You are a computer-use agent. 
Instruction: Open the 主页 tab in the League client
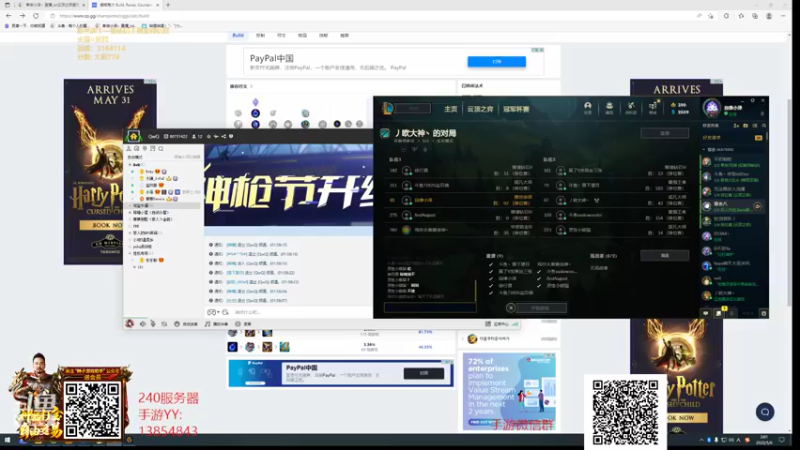pos(451,109)
